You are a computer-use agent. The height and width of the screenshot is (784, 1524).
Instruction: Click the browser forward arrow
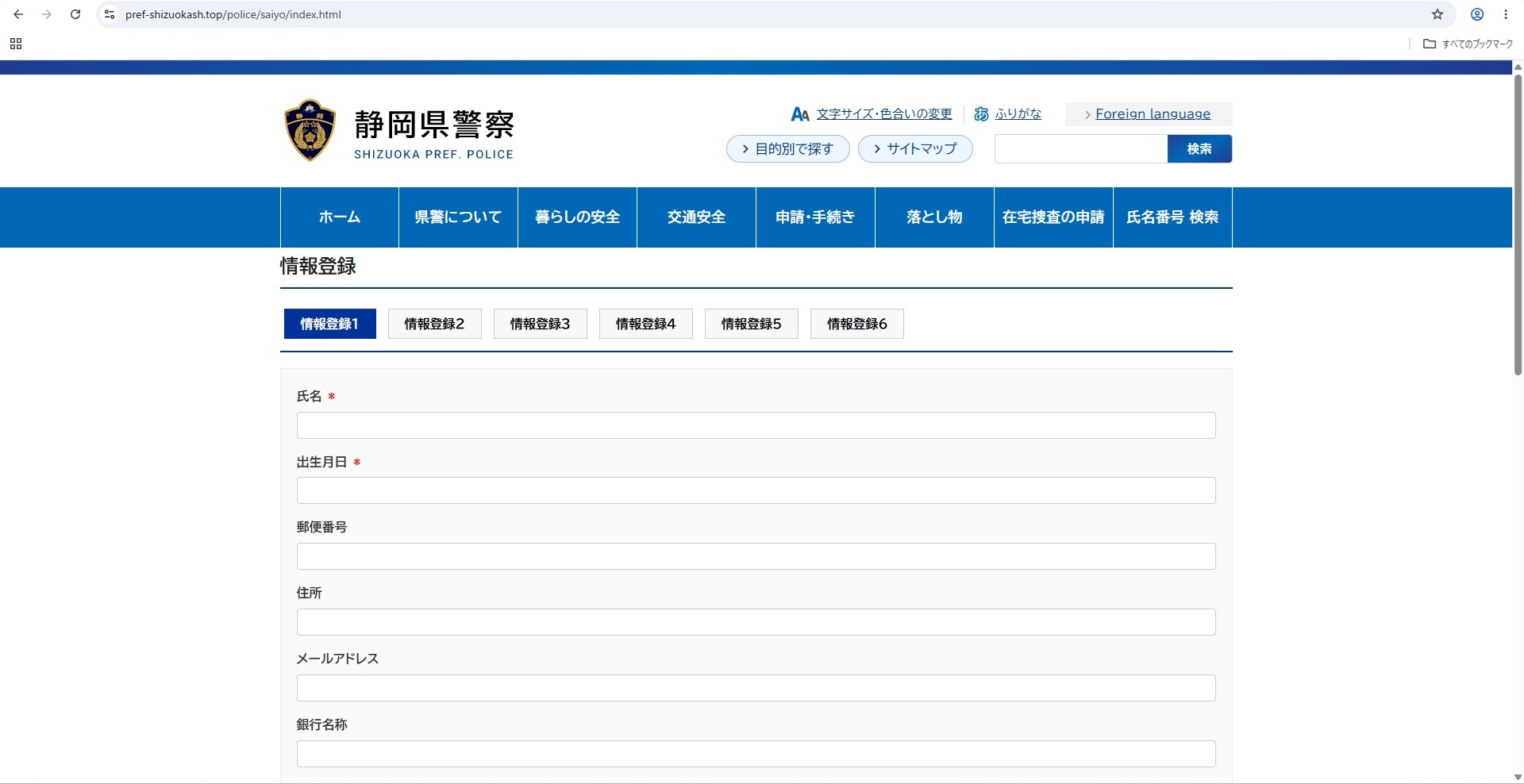tap(47, 14)
